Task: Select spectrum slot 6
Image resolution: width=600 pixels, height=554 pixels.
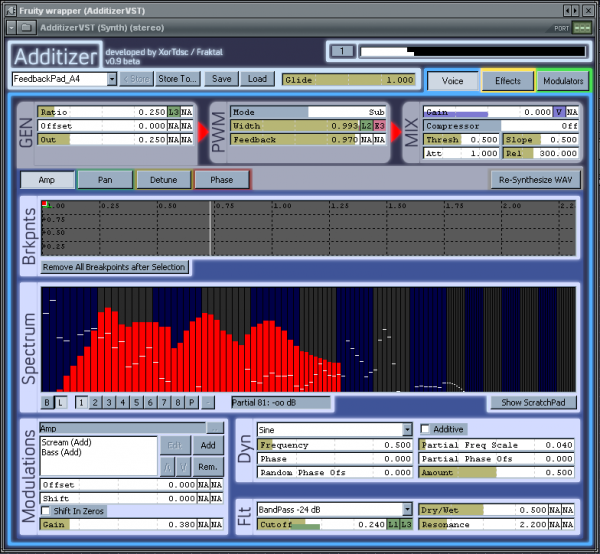Action: [x=150, y=402]
